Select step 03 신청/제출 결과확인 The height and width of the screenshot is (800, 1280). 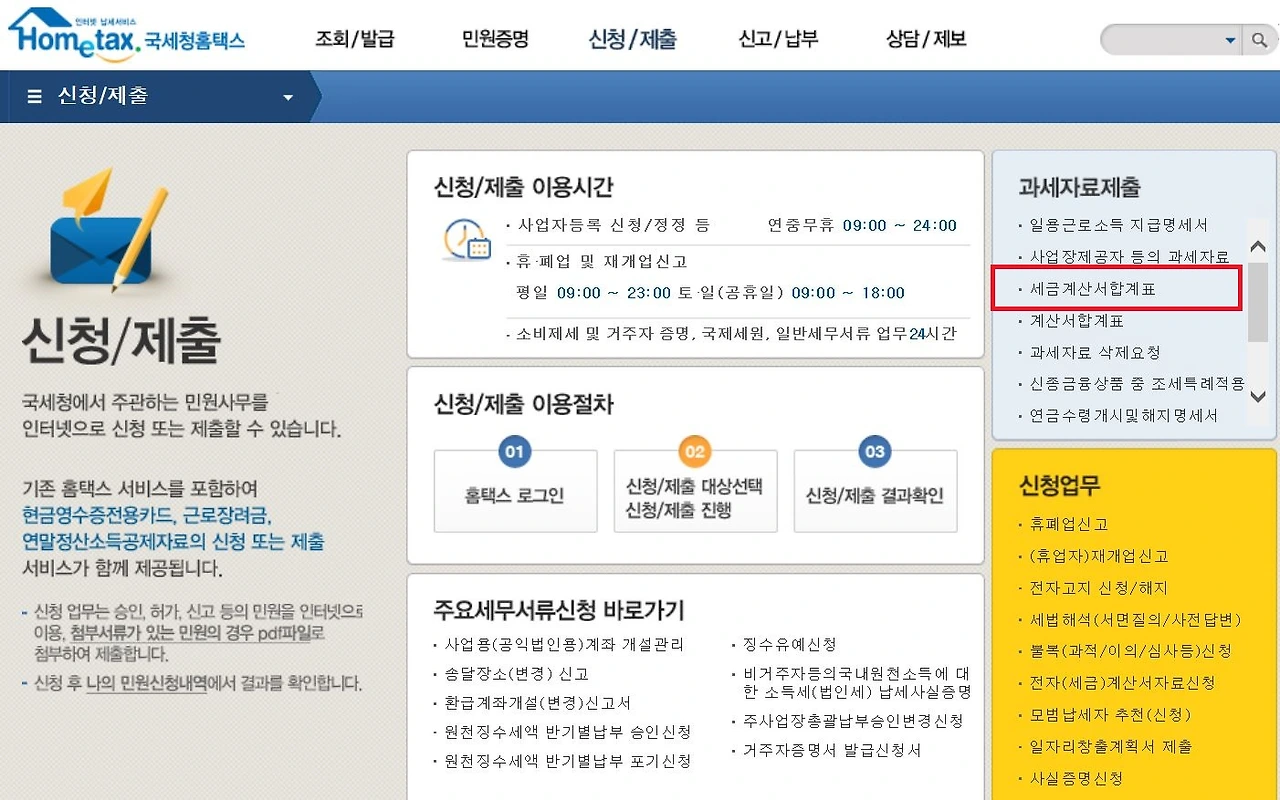tap(875, 491)
